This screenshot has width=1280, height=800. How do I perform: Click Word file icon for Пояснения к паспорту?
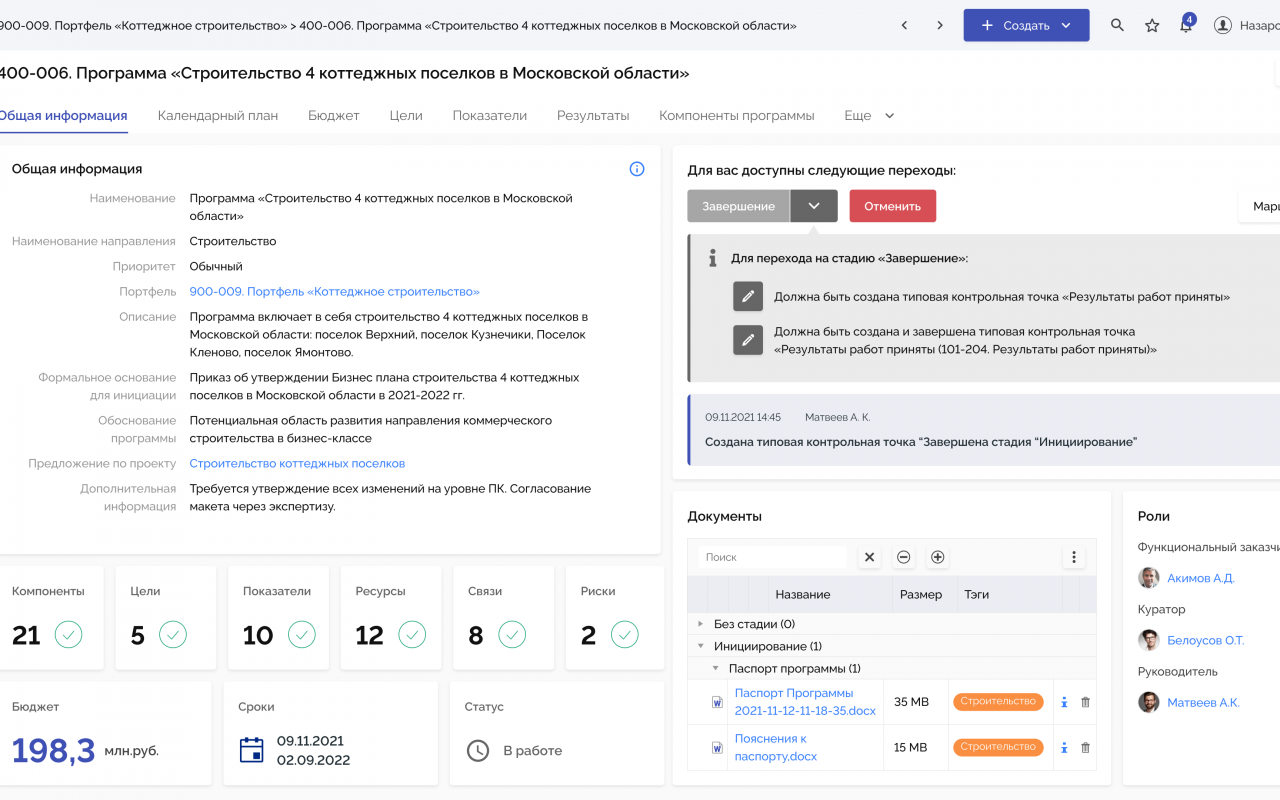point(717,747)
